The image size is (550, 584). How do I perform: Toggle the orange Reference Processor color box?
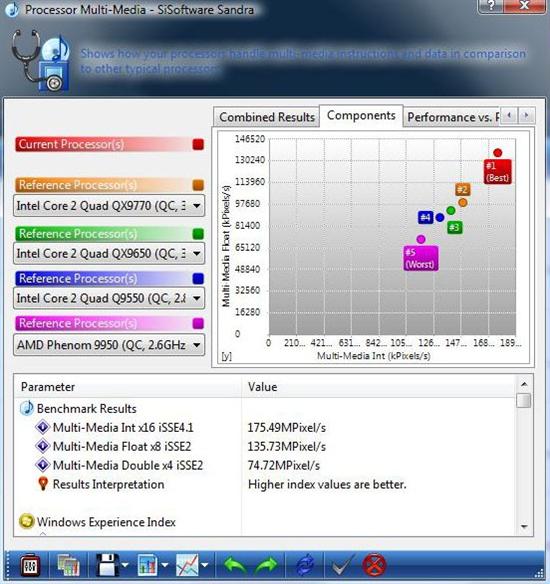click(198, 185)
